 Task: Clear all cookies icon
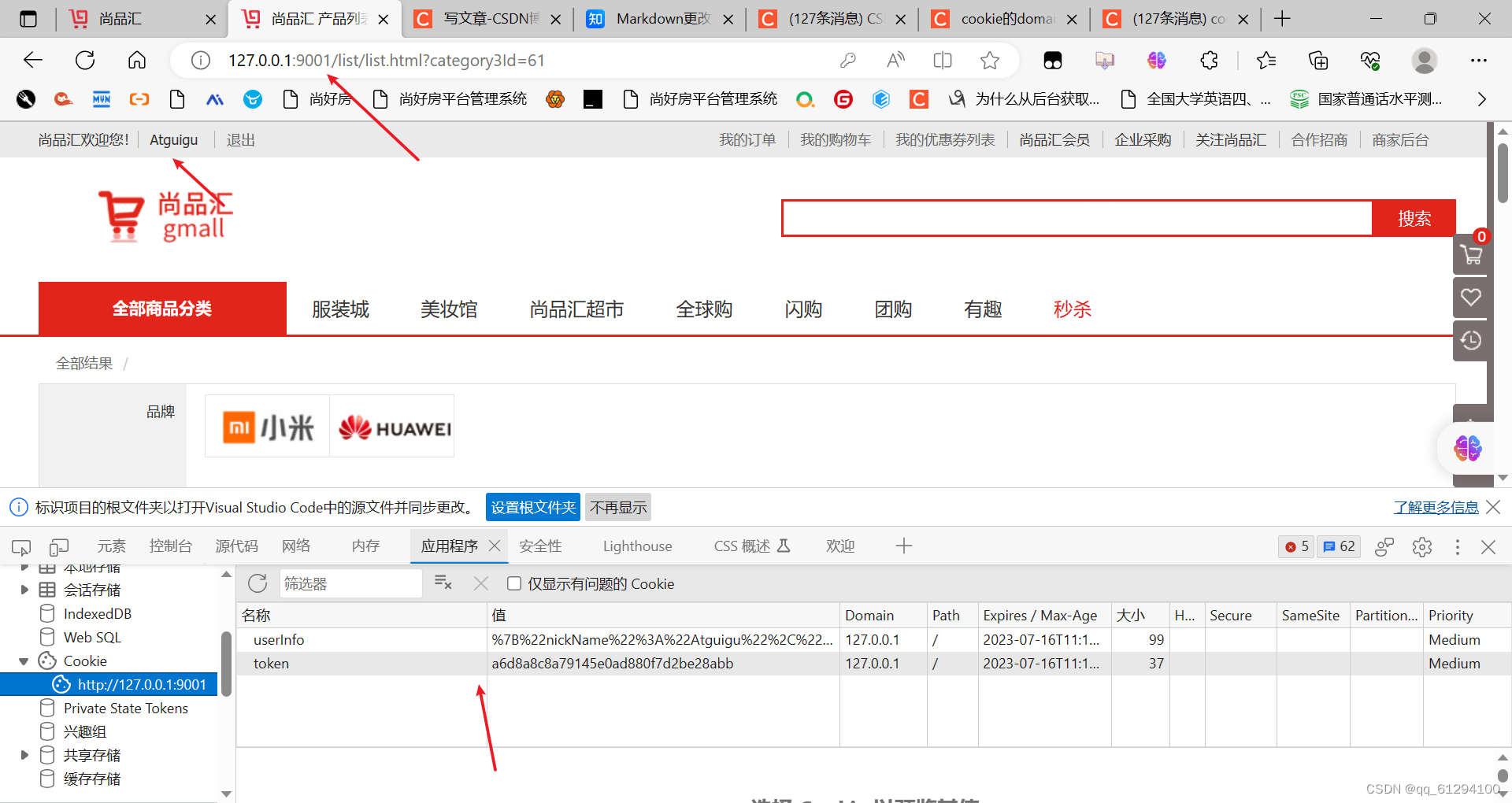coord(443,583)
